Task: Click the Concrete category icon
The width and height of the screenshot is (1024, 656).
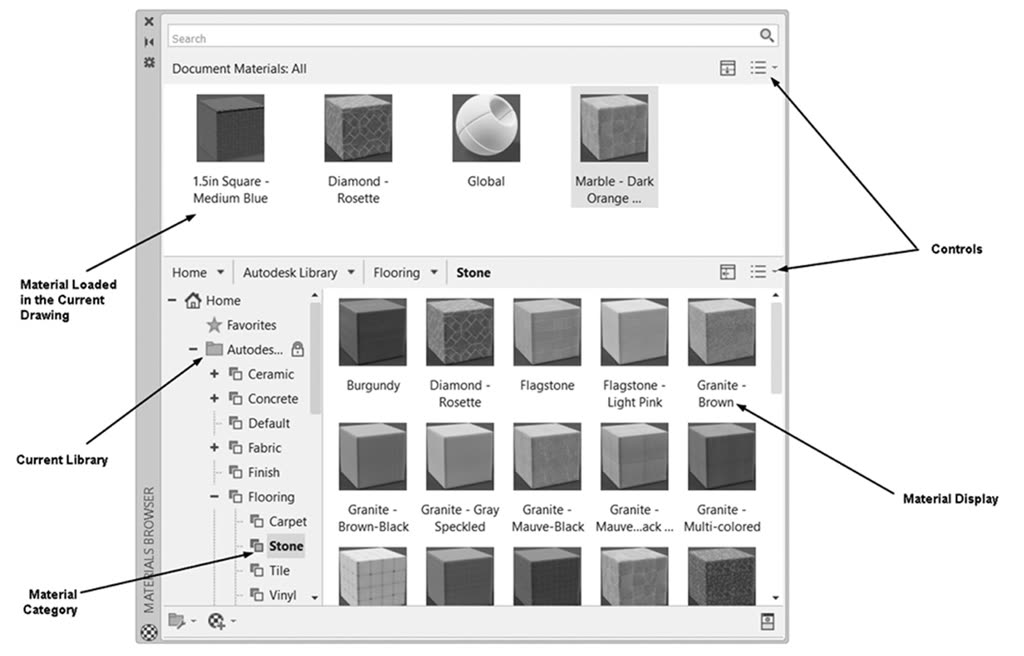Action: click(236, 399)
